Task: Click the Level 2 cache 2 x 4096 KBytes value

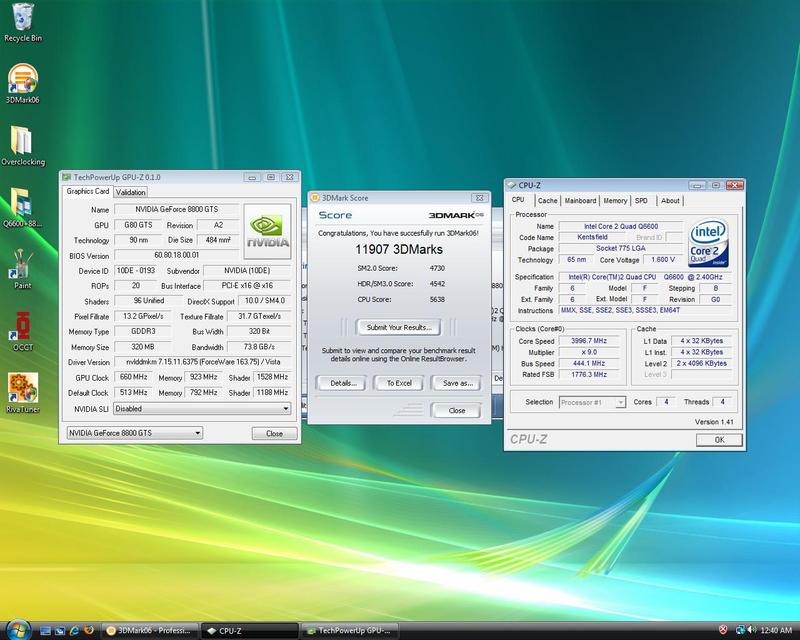Action: click(x=702, y=363)
